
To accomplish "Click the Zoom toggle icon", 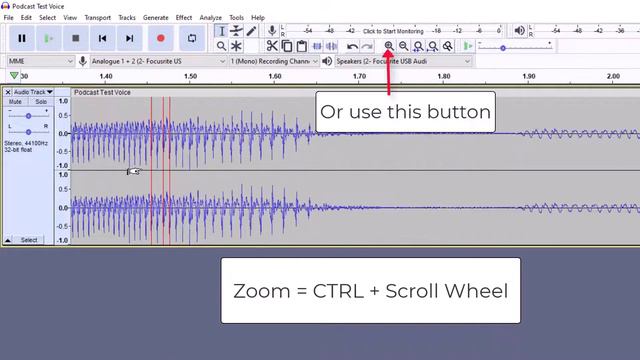I will click(x=448, y=46).
